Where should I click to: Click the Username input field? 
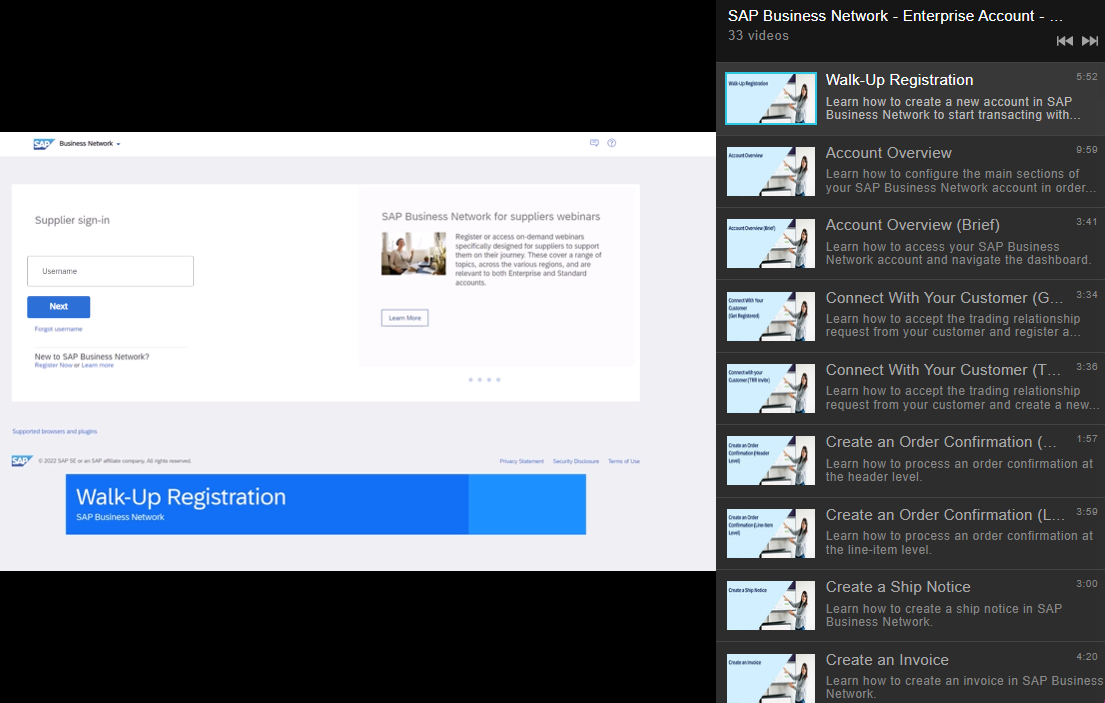[x=110, y=271]
